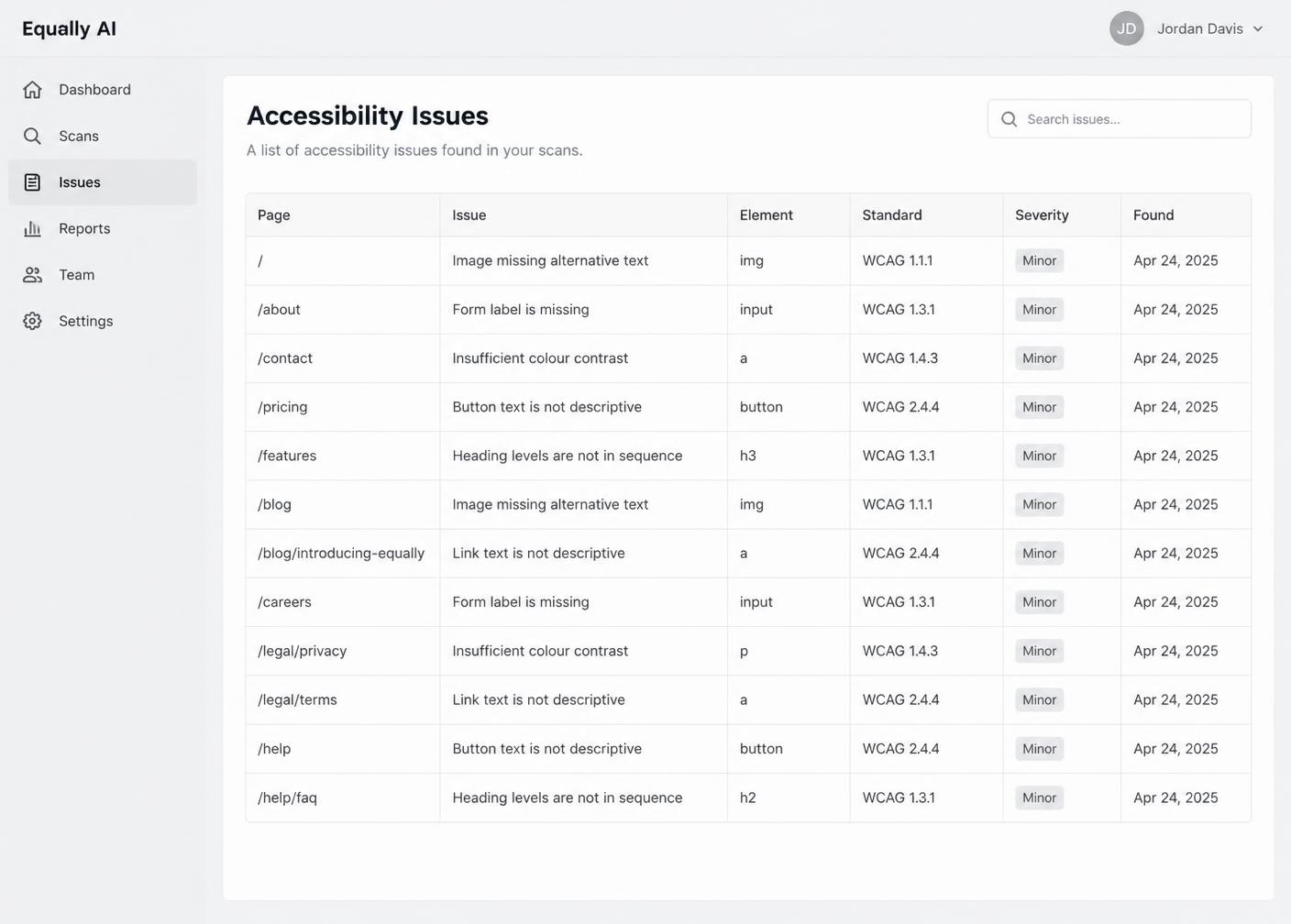Open the Dashboard menu item
This screenshot has height=924, width=1291.
[x=103, y=90]
